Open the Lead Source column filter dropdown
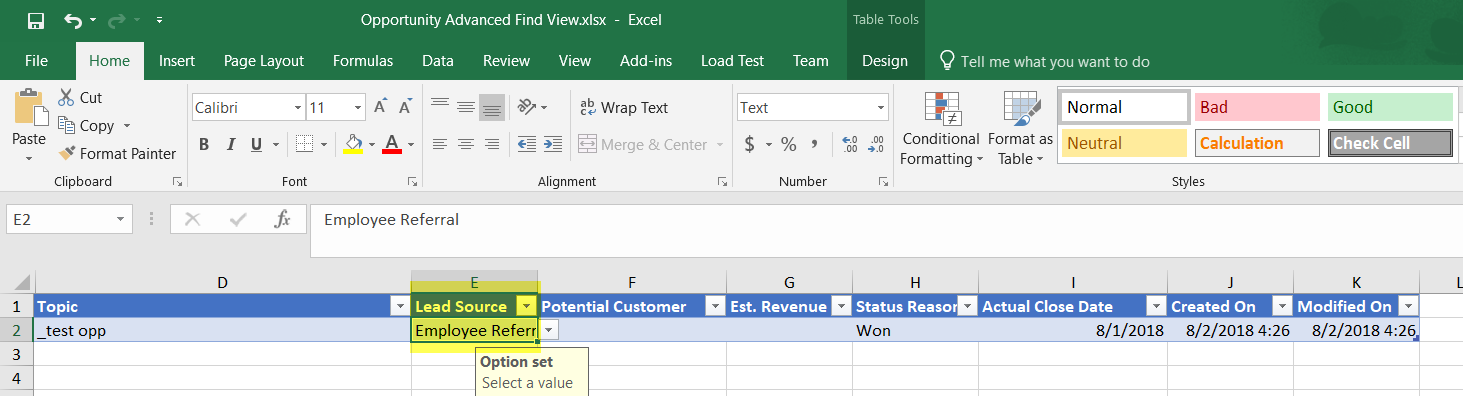 pos(527,306)
